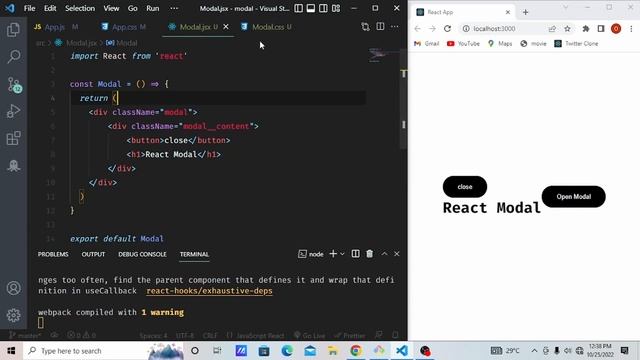Click the Modal.jsx breadcrumb item
The width and height of the screenshot is (640, 360).
click(81, 43)
